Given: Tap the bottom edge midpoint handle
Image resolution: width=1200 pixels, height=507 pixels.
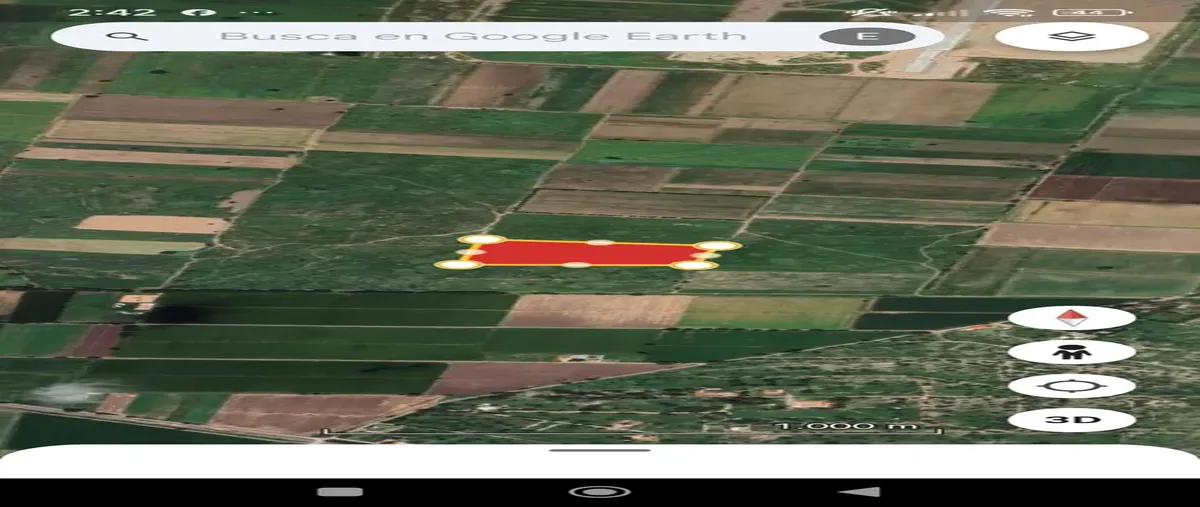Looking at the screenshot, I should (x=576, y=265).
